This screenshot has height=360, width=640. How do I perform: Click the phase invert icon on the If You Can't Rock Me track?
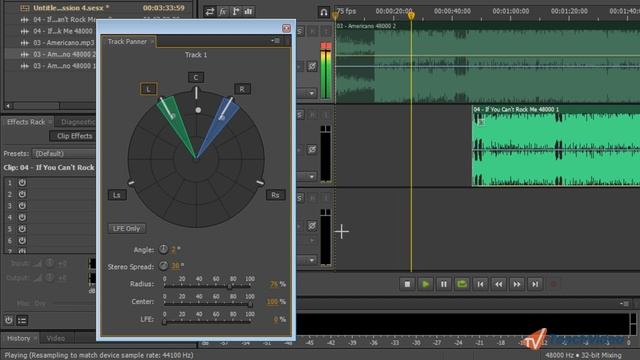click(312, 149)
